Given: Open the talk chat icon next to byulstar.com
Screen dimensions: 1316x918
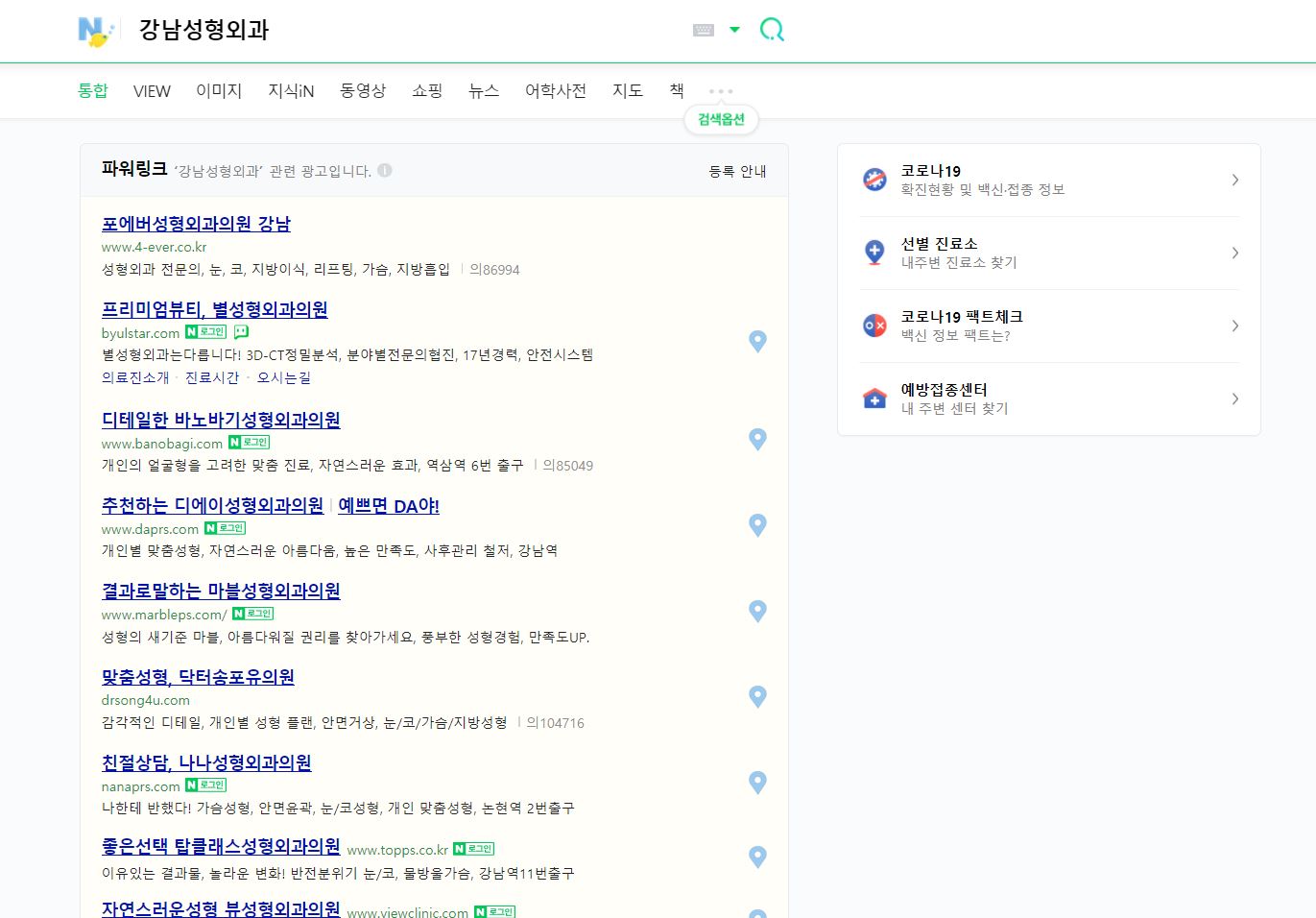Looking at the screenshot, I should coord(241,332).
